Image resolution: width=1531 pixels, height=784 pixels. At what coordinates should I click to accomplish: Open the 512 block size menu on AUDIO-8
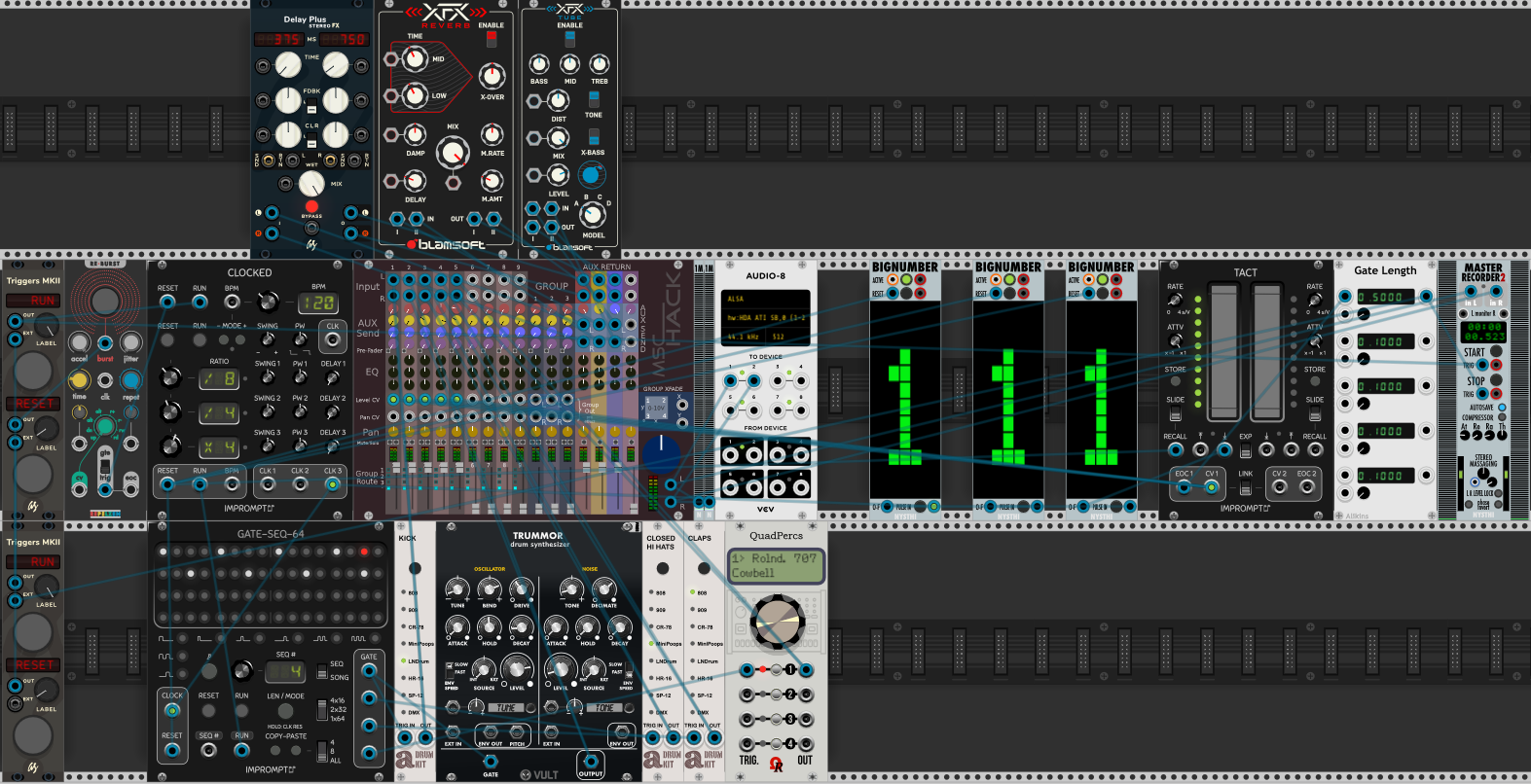click(x=789, y=337)
